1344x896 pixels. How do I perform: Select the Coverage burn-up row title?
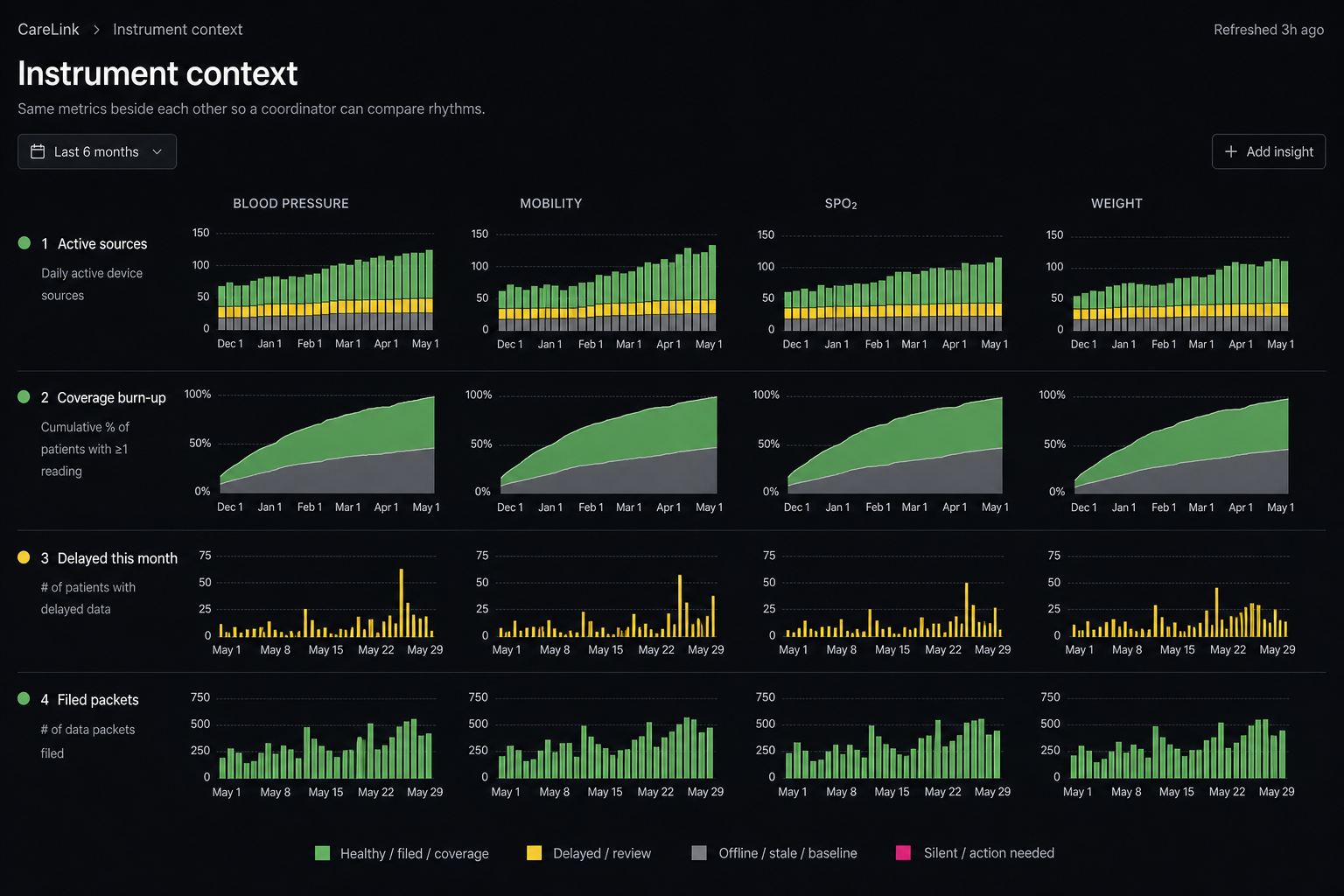(111, 398)
